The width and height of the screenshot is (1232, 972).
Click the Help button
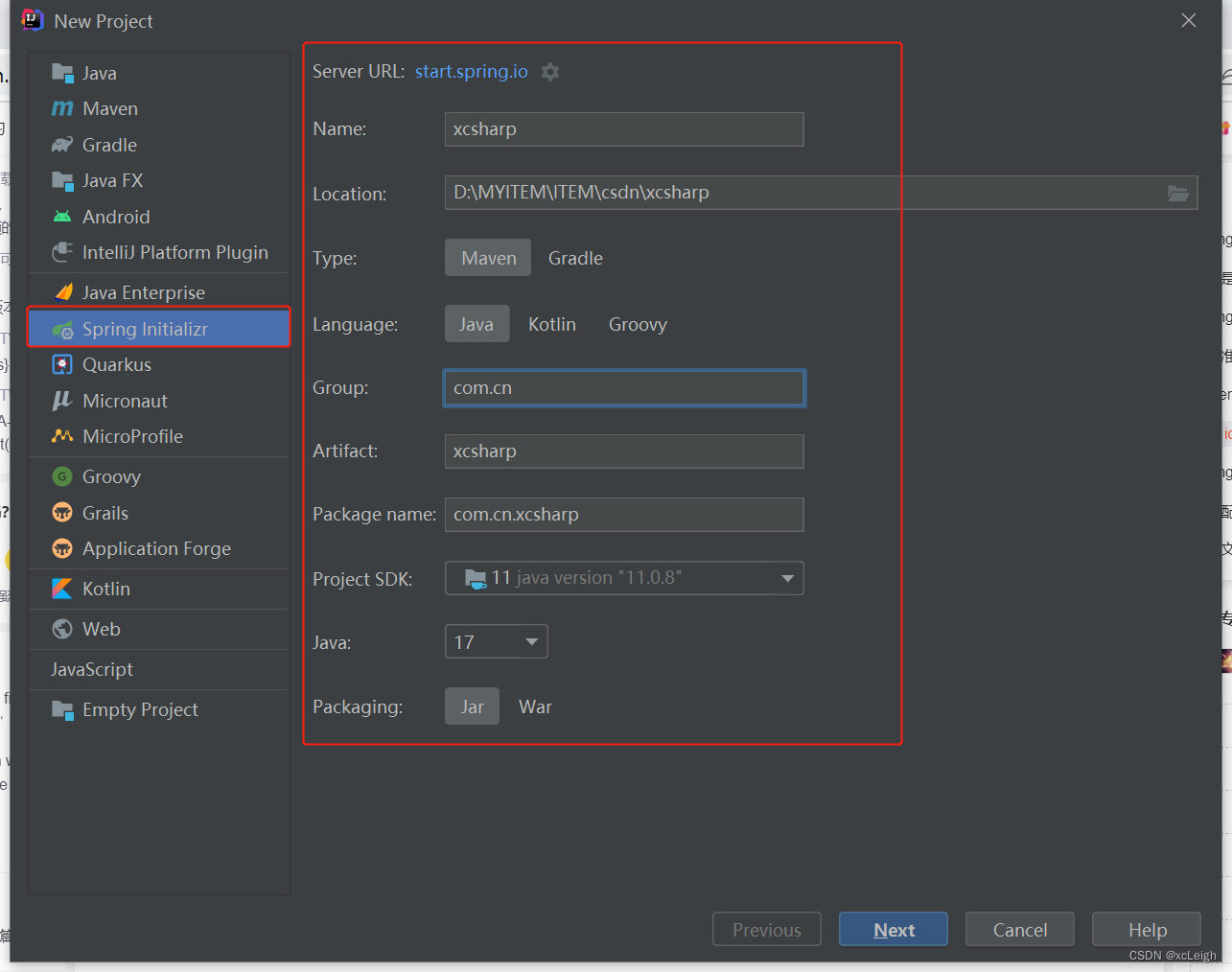pos(1147,930)
